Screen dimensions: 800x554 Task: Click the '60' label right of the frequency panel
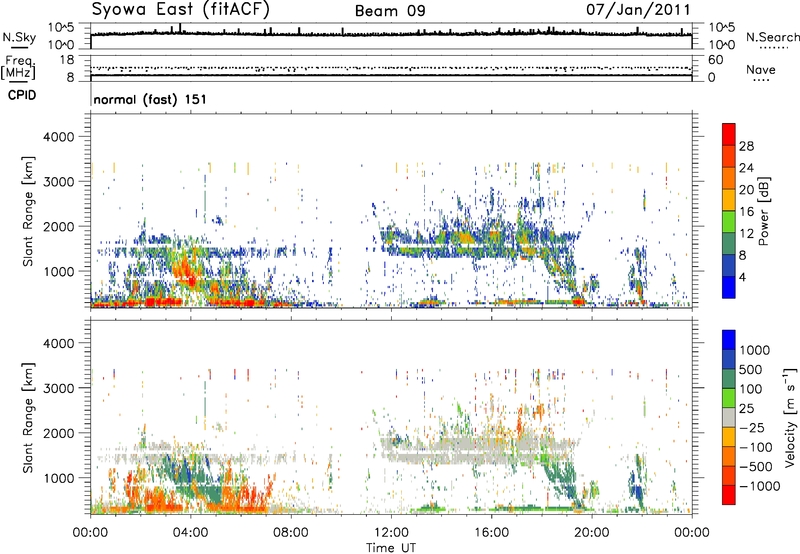pos(715,60)
